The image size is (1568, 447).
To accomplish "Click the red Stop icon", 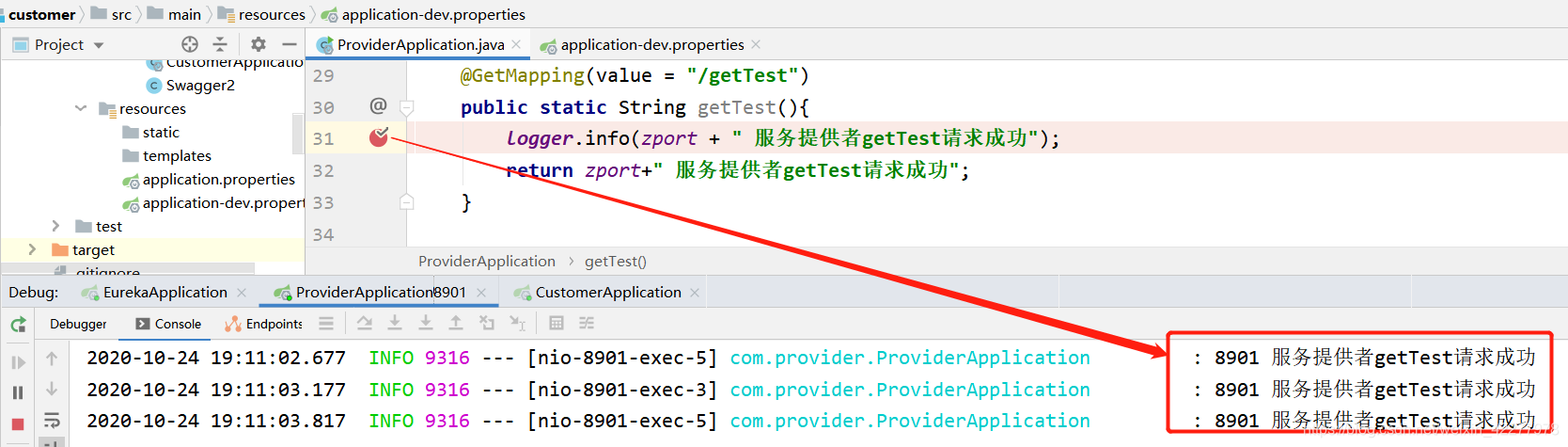I will [18, 424].
